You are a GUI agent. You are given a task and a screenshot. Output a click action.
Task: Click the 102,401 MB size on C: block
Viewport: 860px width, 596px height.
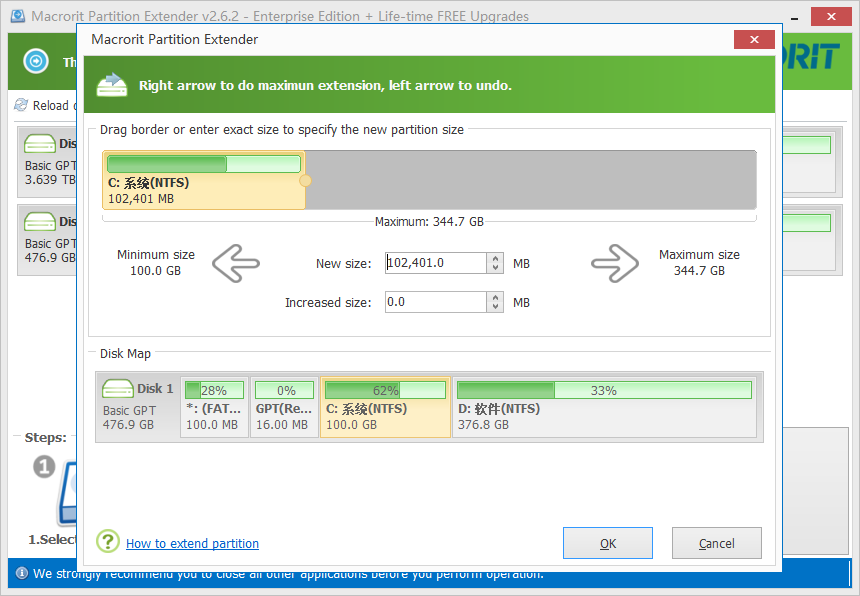141,198
